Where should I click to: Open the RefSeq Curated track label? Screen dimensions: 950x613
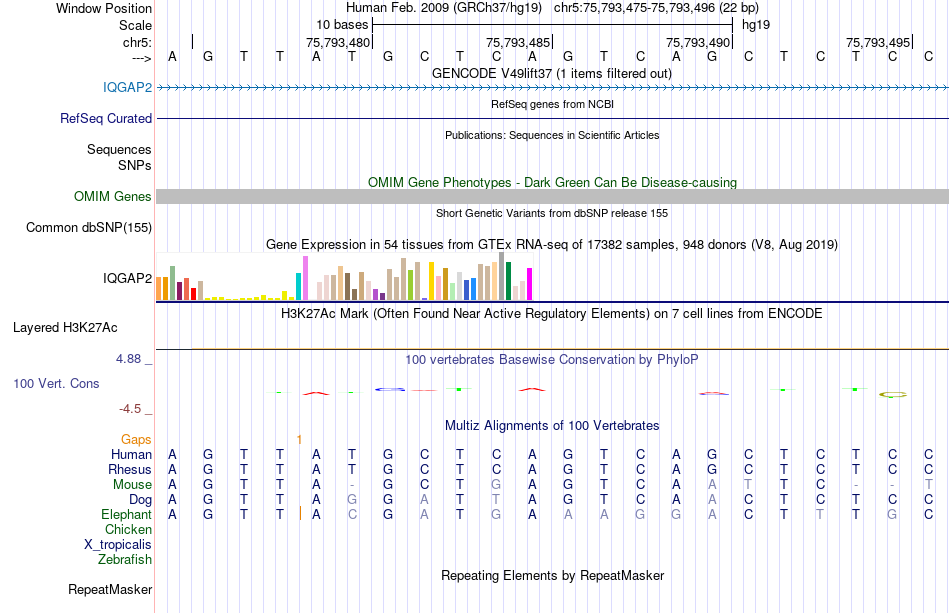[x=105, y=118]
